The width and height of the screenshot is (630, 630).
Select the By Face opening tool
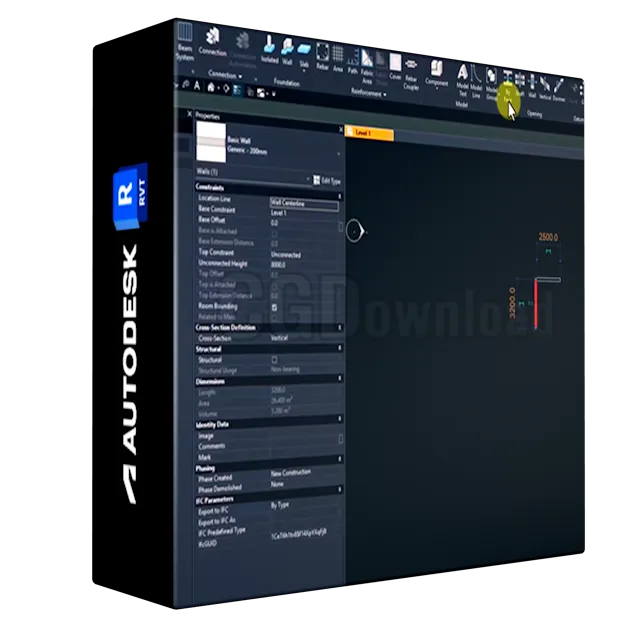point(508,87)
